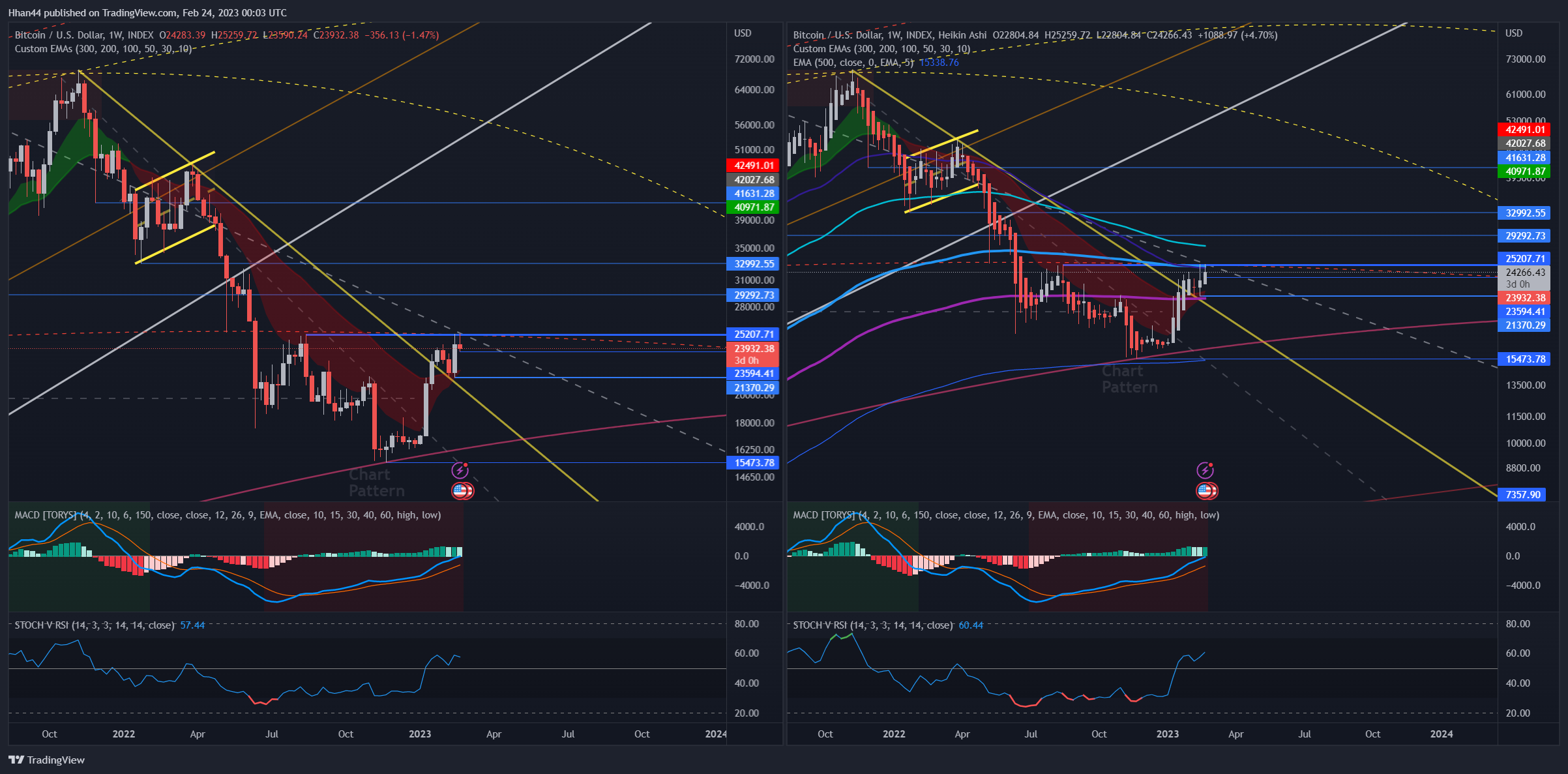The image size is (1568, 774).
Task: Click 25207.71 price label on right chart
Action: pyautogui.click(x=1524, y=259)
